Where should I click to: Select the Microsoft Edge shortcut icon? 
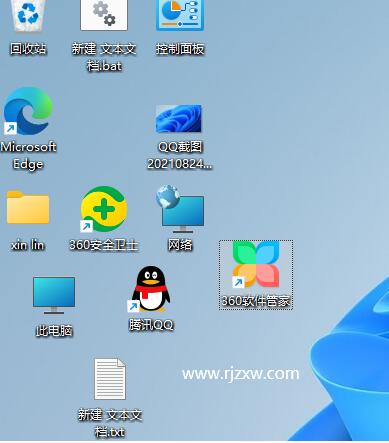[28, 111]
